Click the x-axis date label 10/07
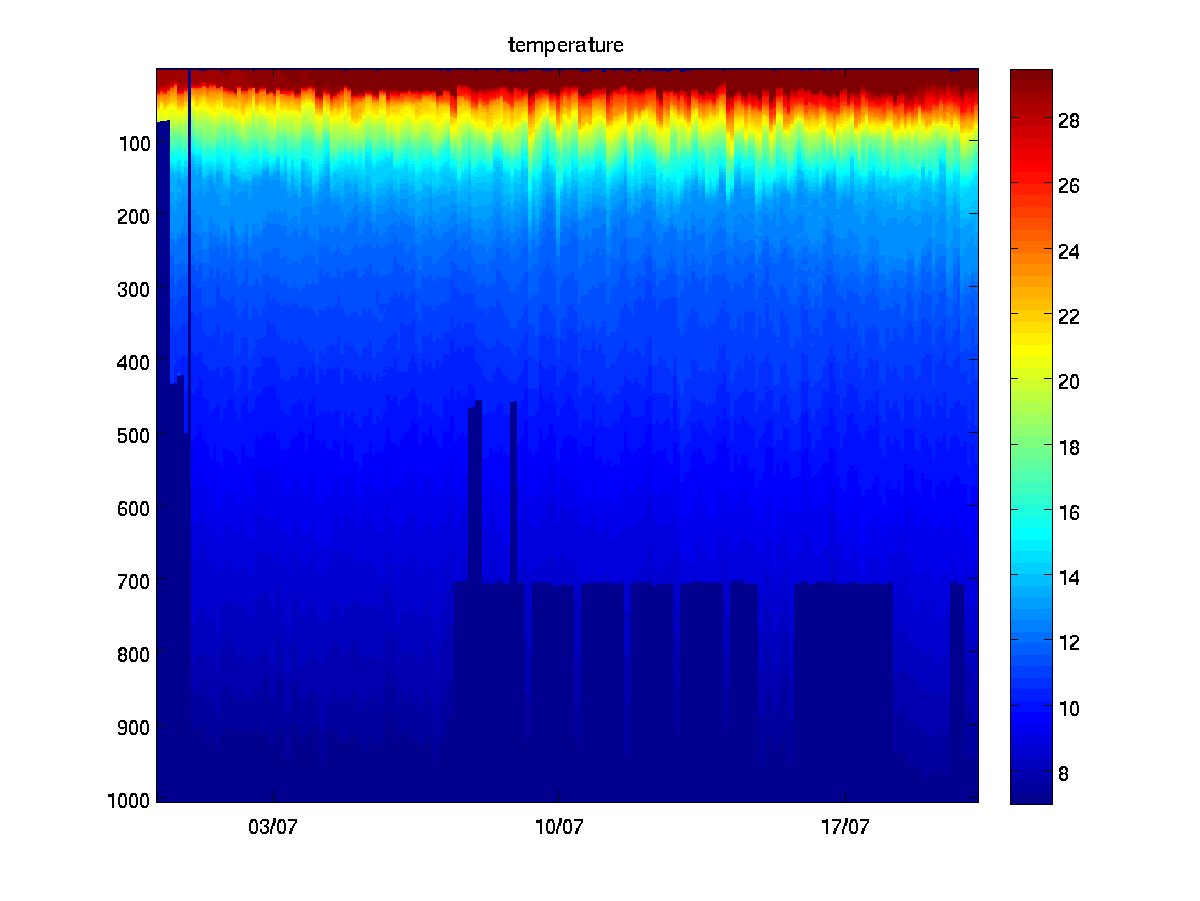The image size is (1200, 901). coord(559,827)
